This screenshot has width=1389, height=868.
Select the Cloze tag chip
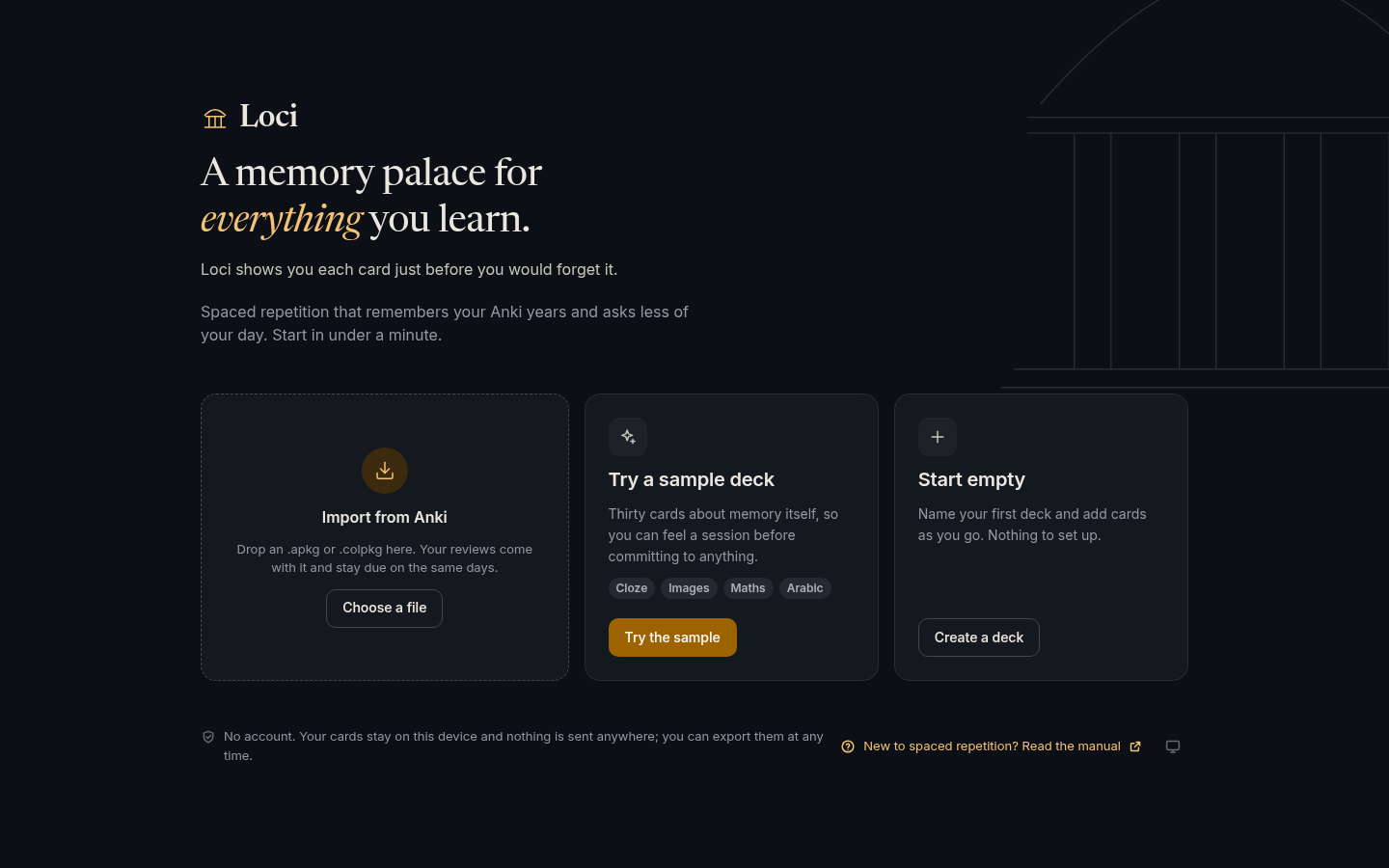pyautogui.click(x=632, y=588)
